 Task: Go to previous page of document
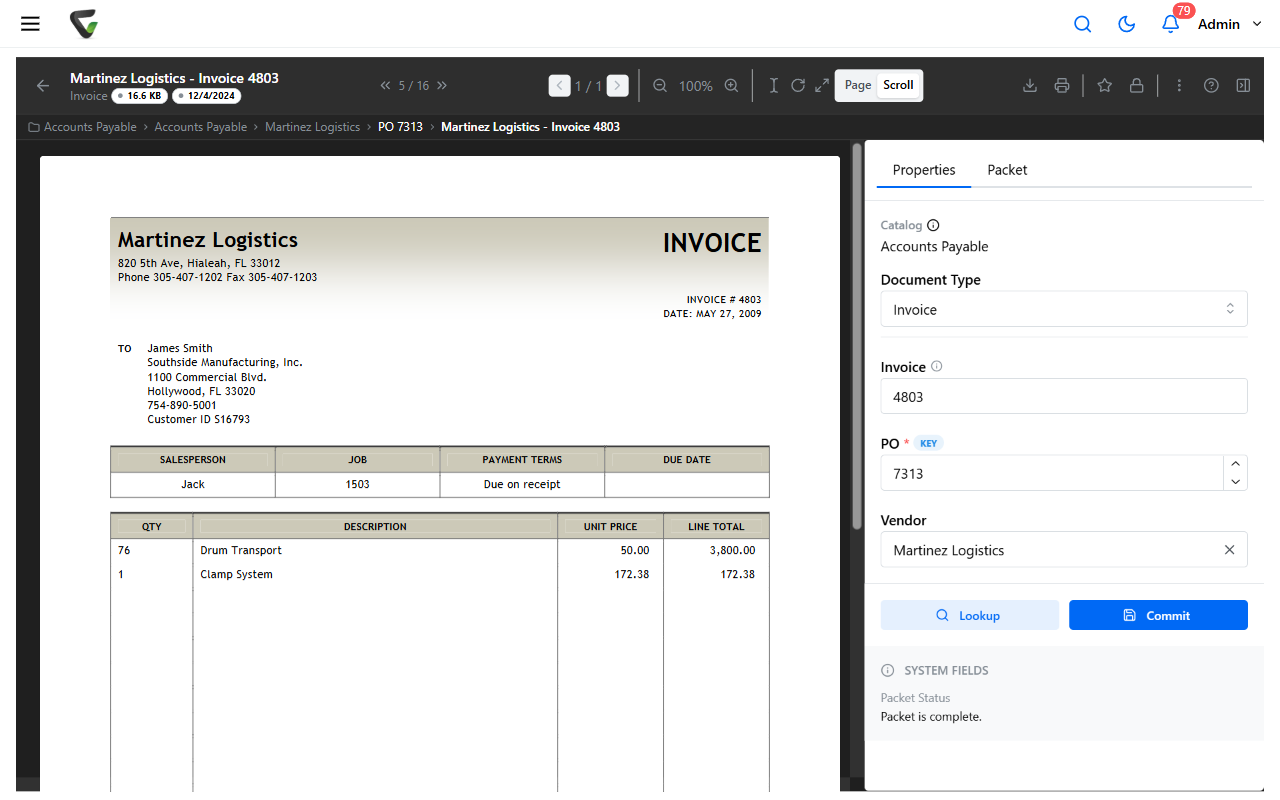560,86
